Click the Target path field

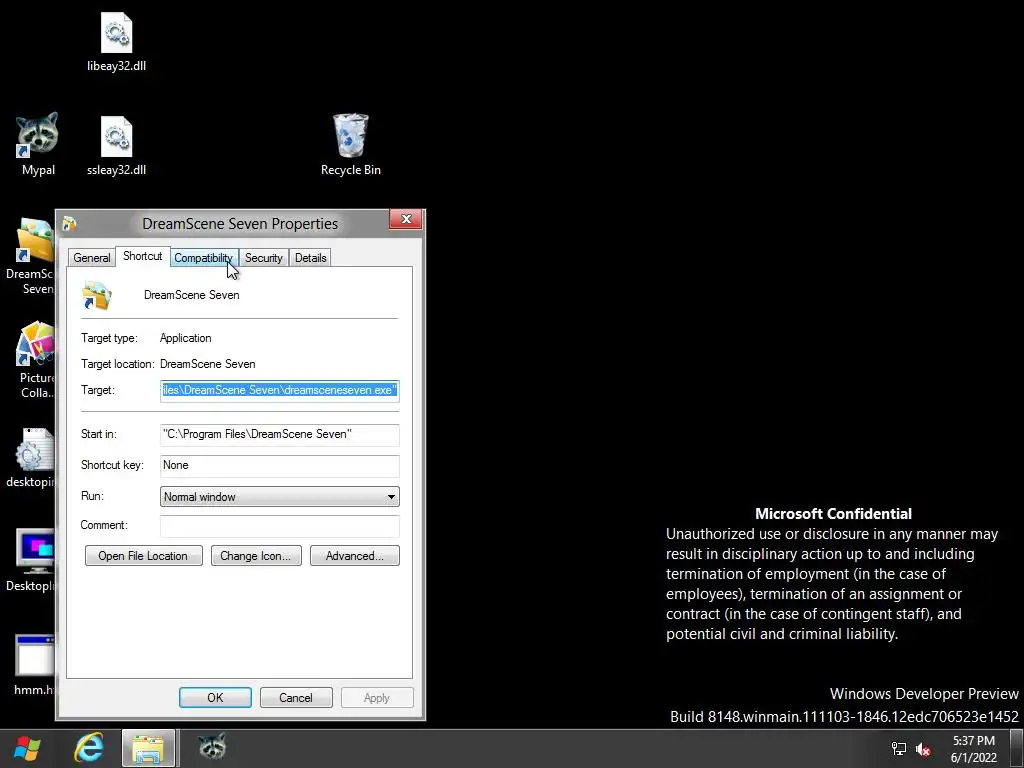(280, 391)
